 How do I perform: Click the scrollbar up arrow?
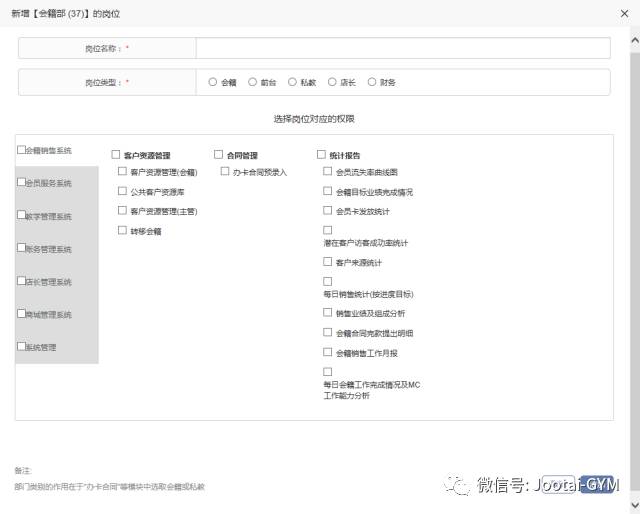coord(635,40)
